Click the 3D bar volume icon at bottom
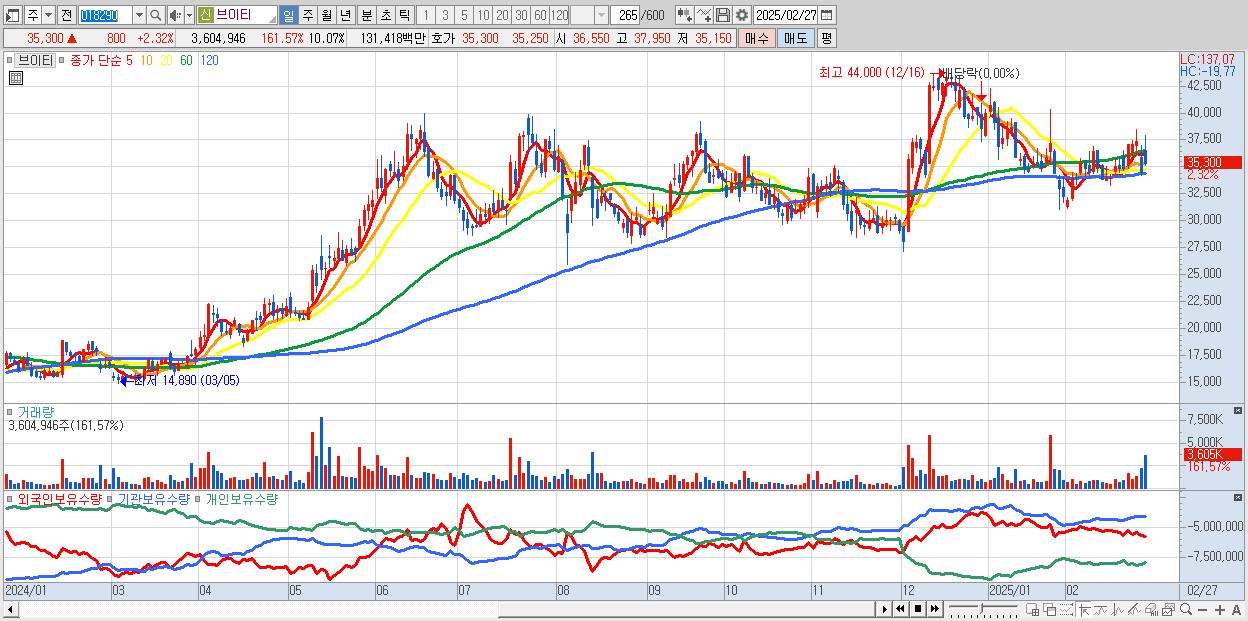Viewport: 1248px width, 621px height. tap(1152, 609)
